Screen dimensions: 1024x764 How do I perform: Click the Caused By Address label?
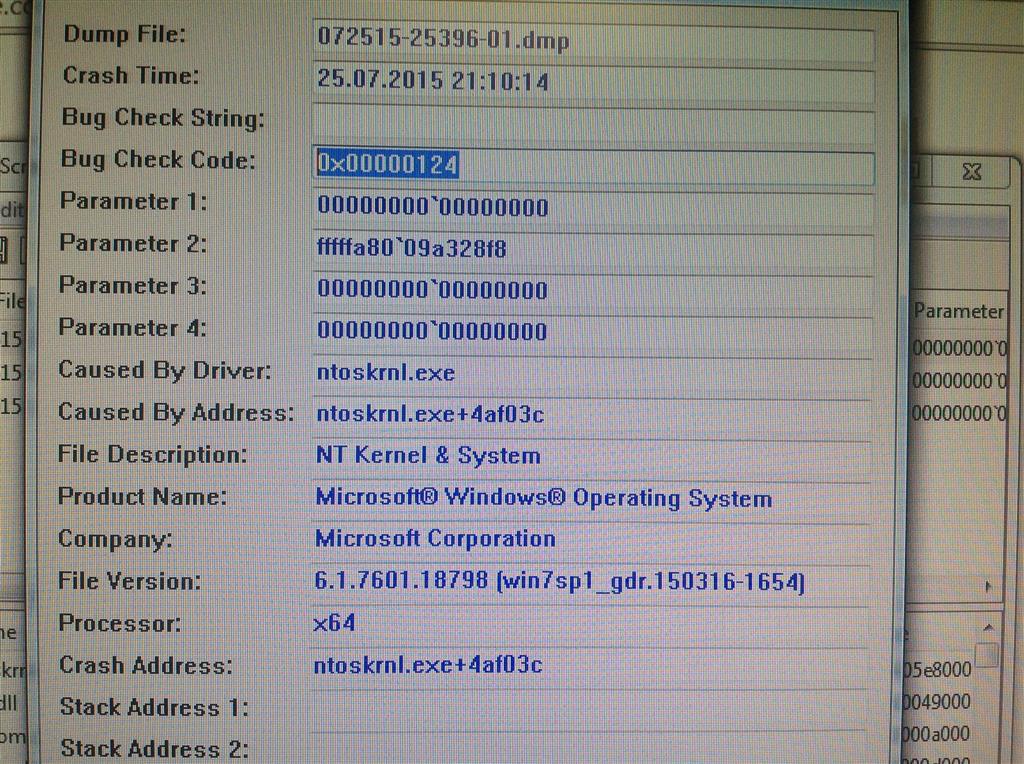pyautogui.click(x=176, y=412)
